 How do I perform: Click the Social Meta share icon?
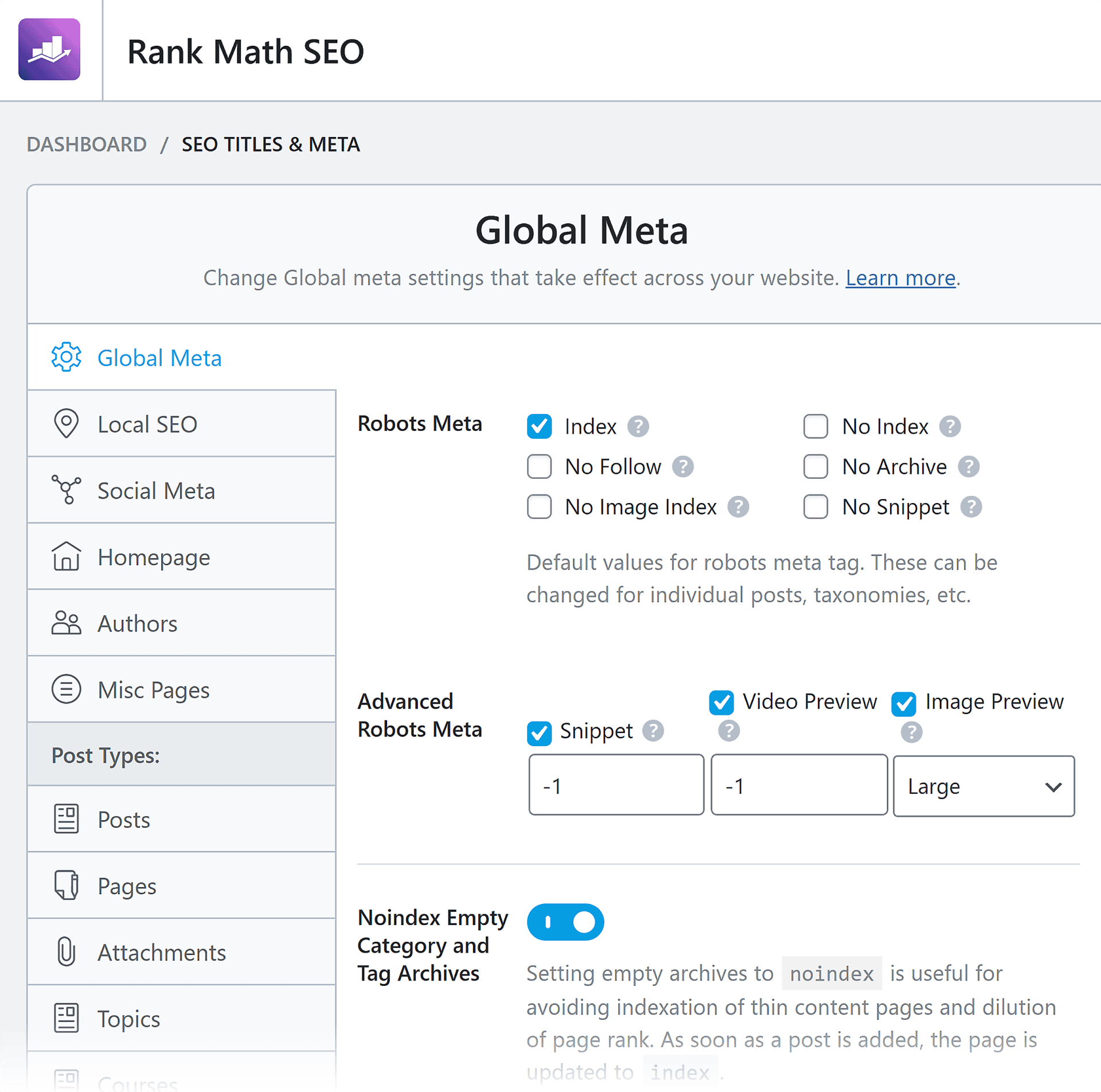[66, 490]
